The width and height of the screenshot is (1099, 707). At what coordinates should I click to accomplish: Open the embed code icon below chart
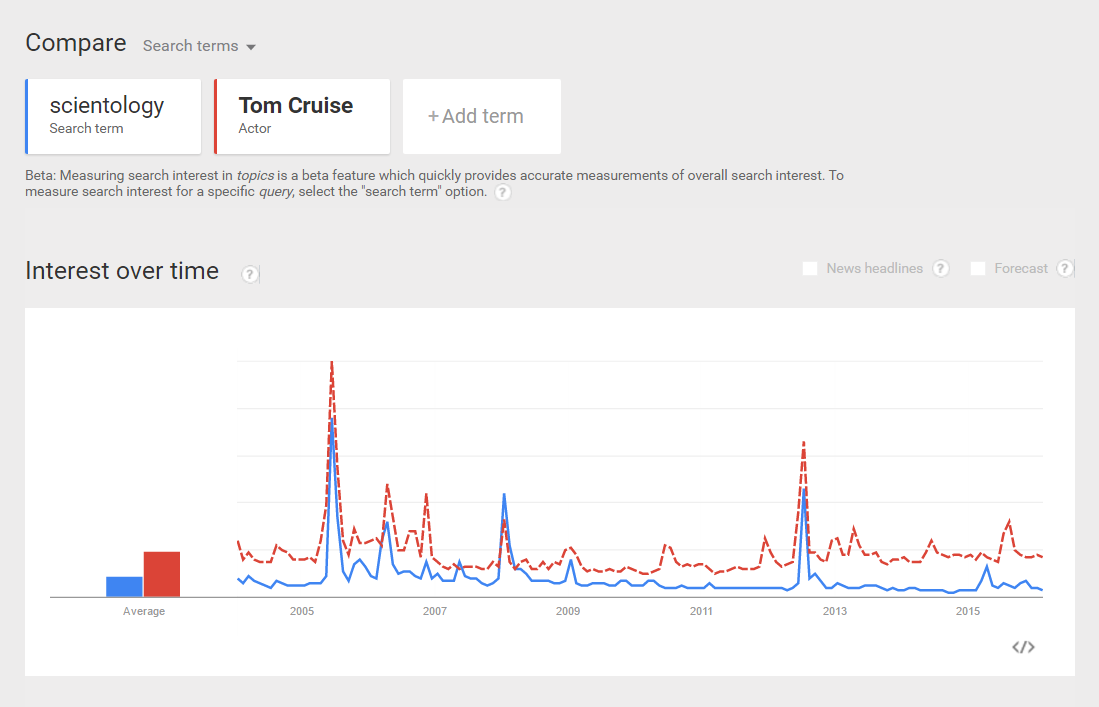click(1022, 647)
